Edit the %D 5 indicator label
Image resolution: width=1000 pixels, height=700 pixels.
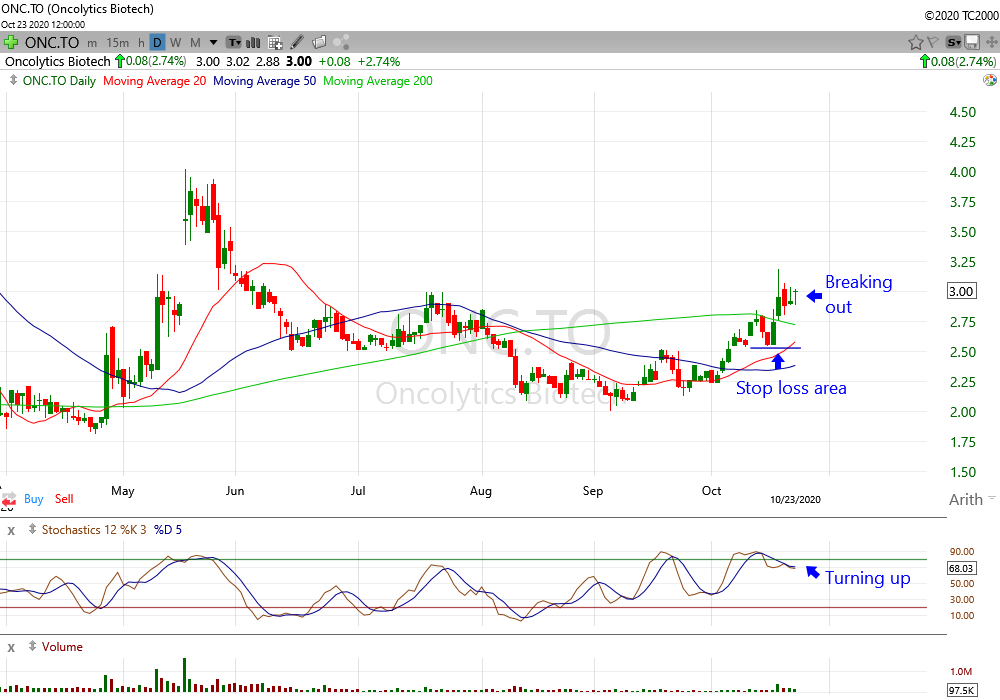tap(168, 530)
